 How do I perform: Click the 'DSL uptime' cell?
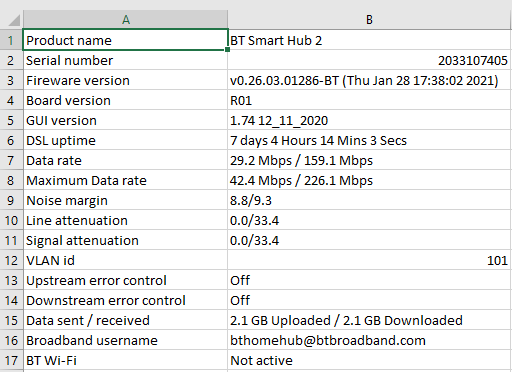coord(125,140)
